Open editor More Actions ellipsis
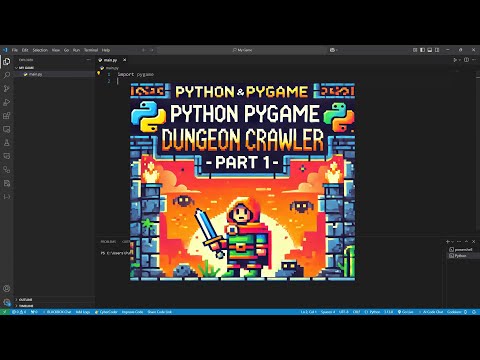The image size is (480, 360). coord(474,60)
